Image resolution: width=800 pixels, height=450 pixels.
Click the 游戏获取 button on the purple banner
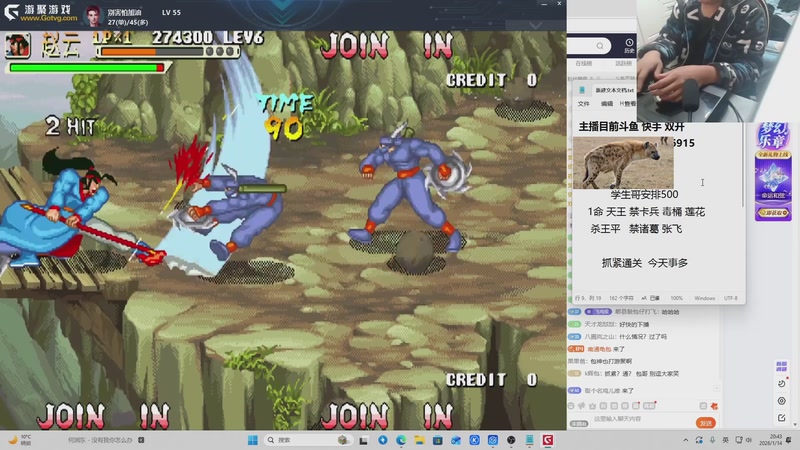click(773, 212)
